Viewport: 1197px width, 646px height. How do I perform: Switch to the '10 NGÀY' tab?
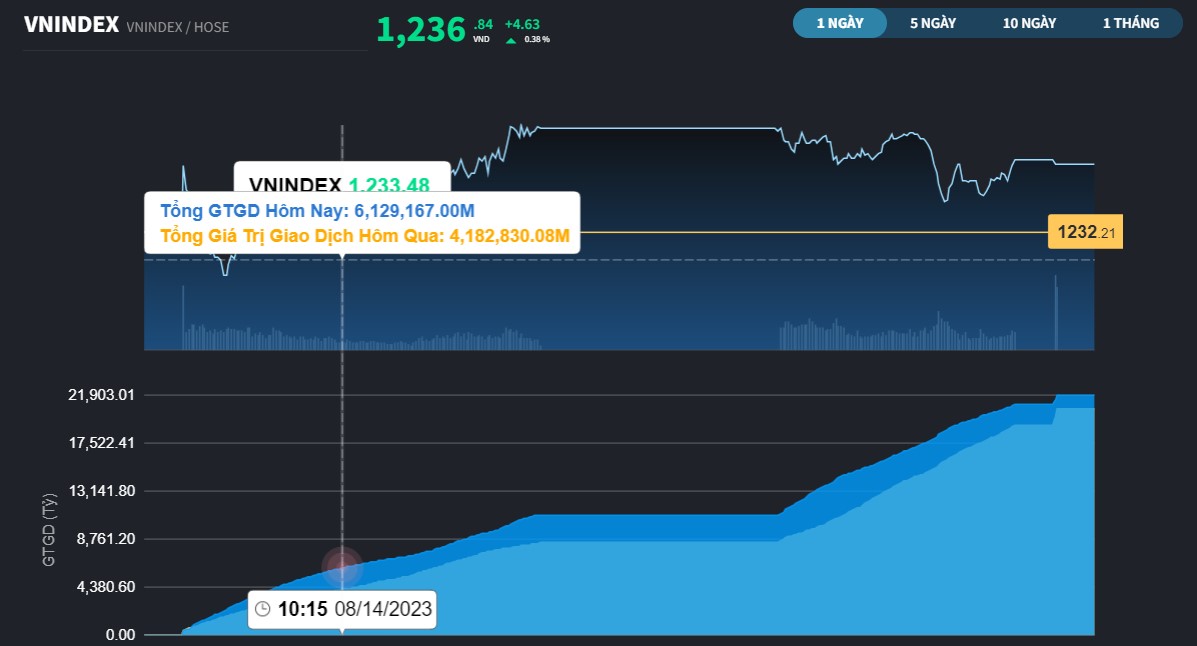pos(1028,22)
